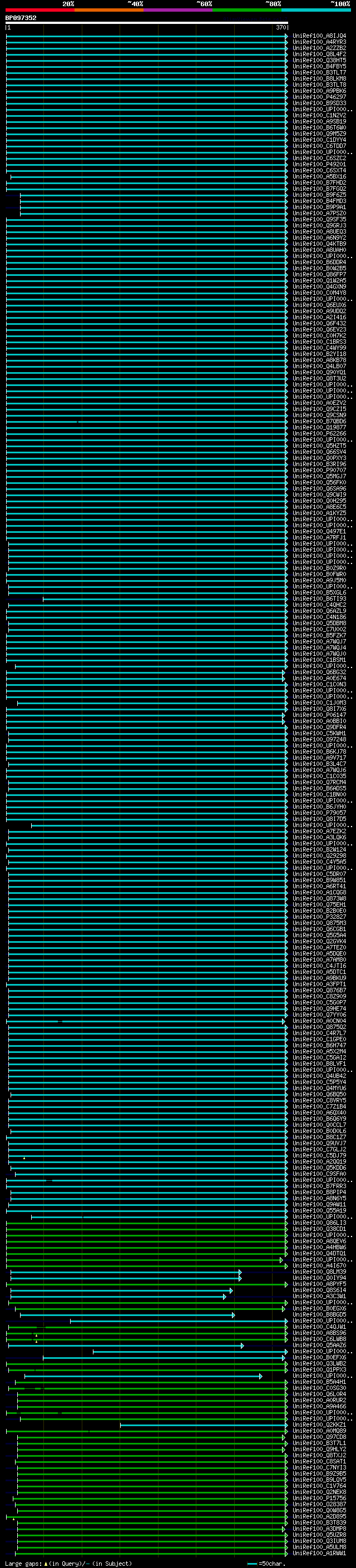Click label UniRef100_B9SD33
This screenshot has height=1568, width=356.
(319, 103)
